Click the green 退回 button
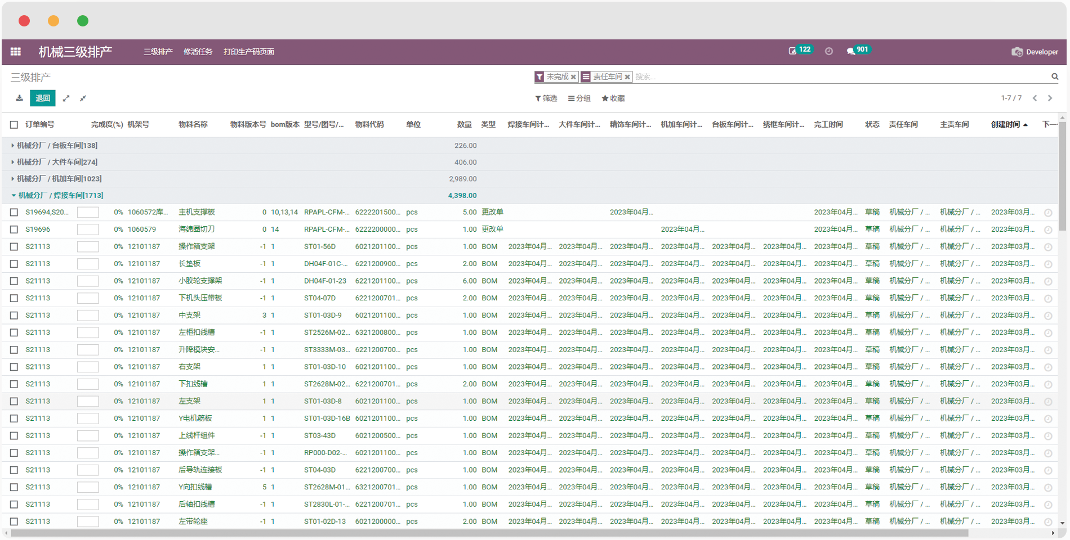 (42, 98)
